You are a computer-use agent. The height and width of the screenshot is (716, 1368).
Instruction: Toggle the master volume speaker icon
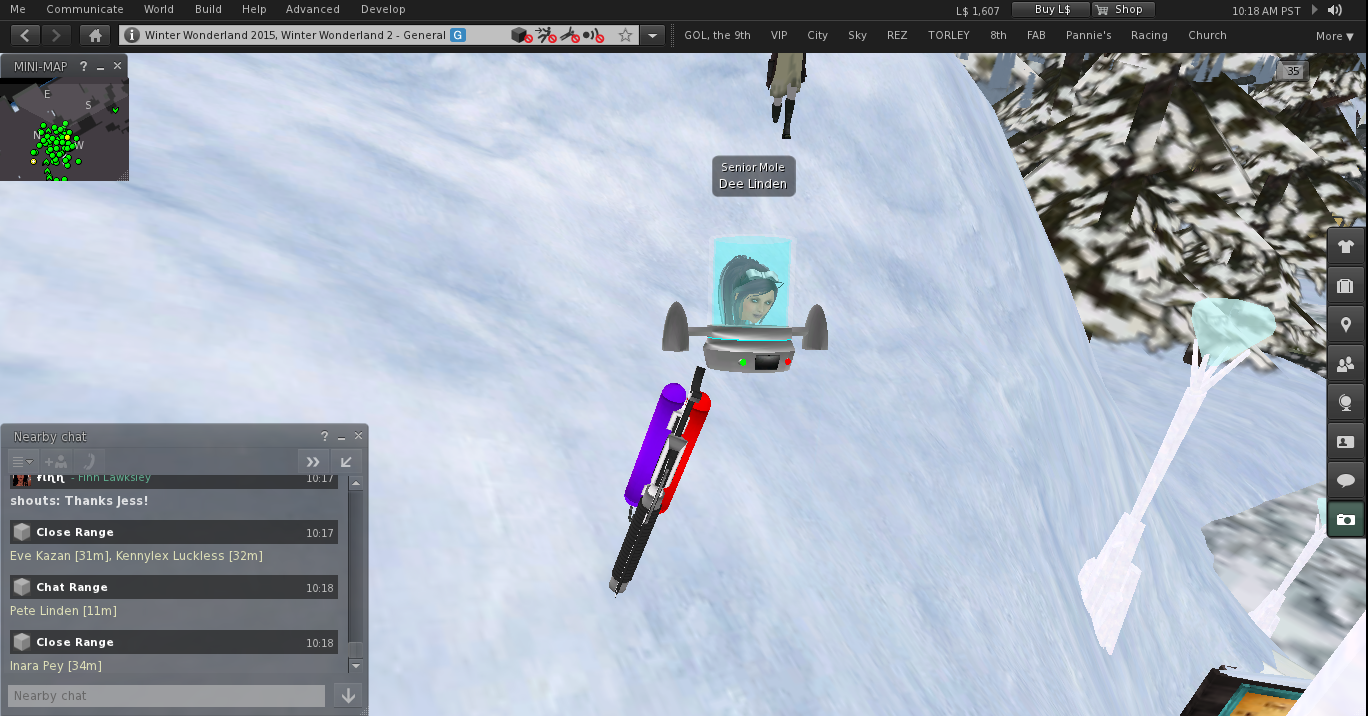[x=1335, y=10]
